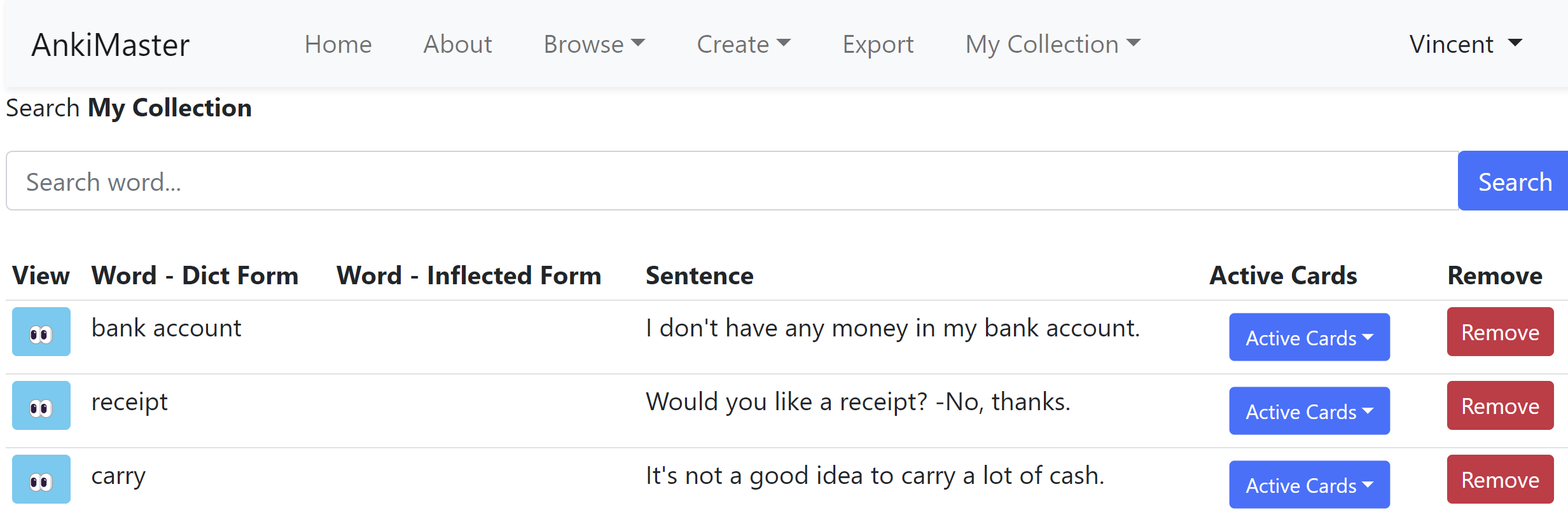This screenshot has width=1568, height=517.
Task: Remove the 'bank account' entry
Action: click(1499, 332)
